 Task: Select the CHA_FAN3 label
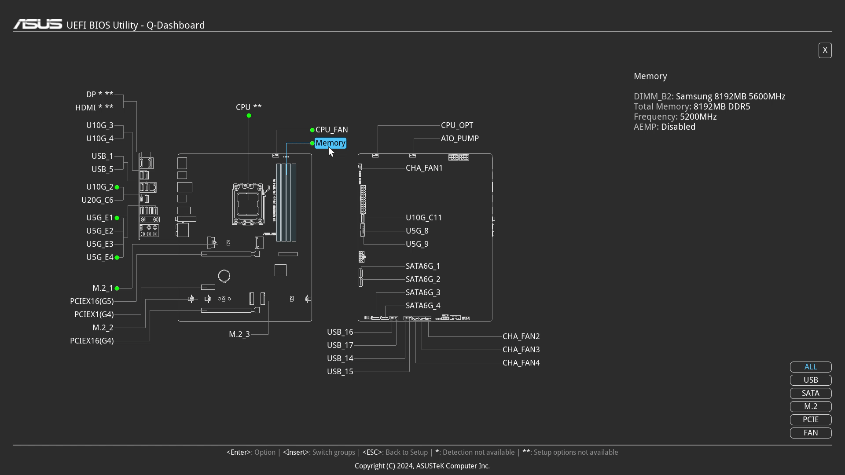(521, 349)
